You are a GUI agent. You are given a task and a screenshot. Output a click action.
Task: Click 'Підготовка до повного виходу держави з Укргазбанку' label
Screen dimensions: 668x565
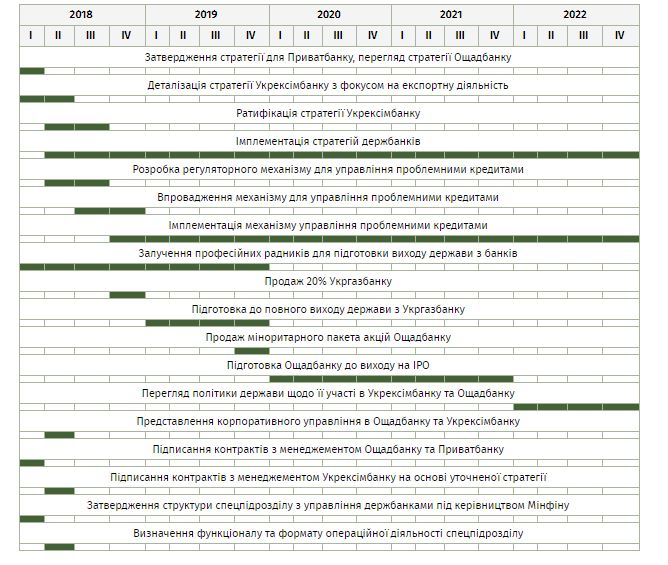329,309
